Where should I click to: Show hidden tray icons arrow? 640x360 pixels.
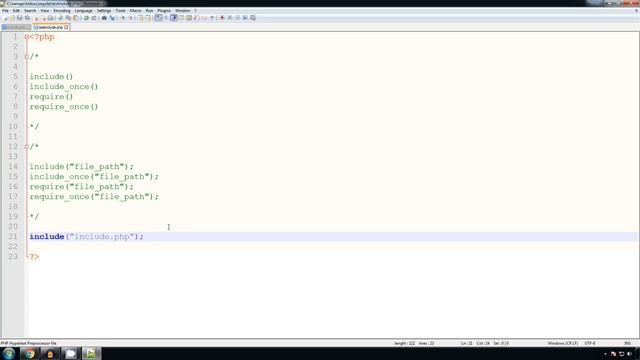click(605, 354)
